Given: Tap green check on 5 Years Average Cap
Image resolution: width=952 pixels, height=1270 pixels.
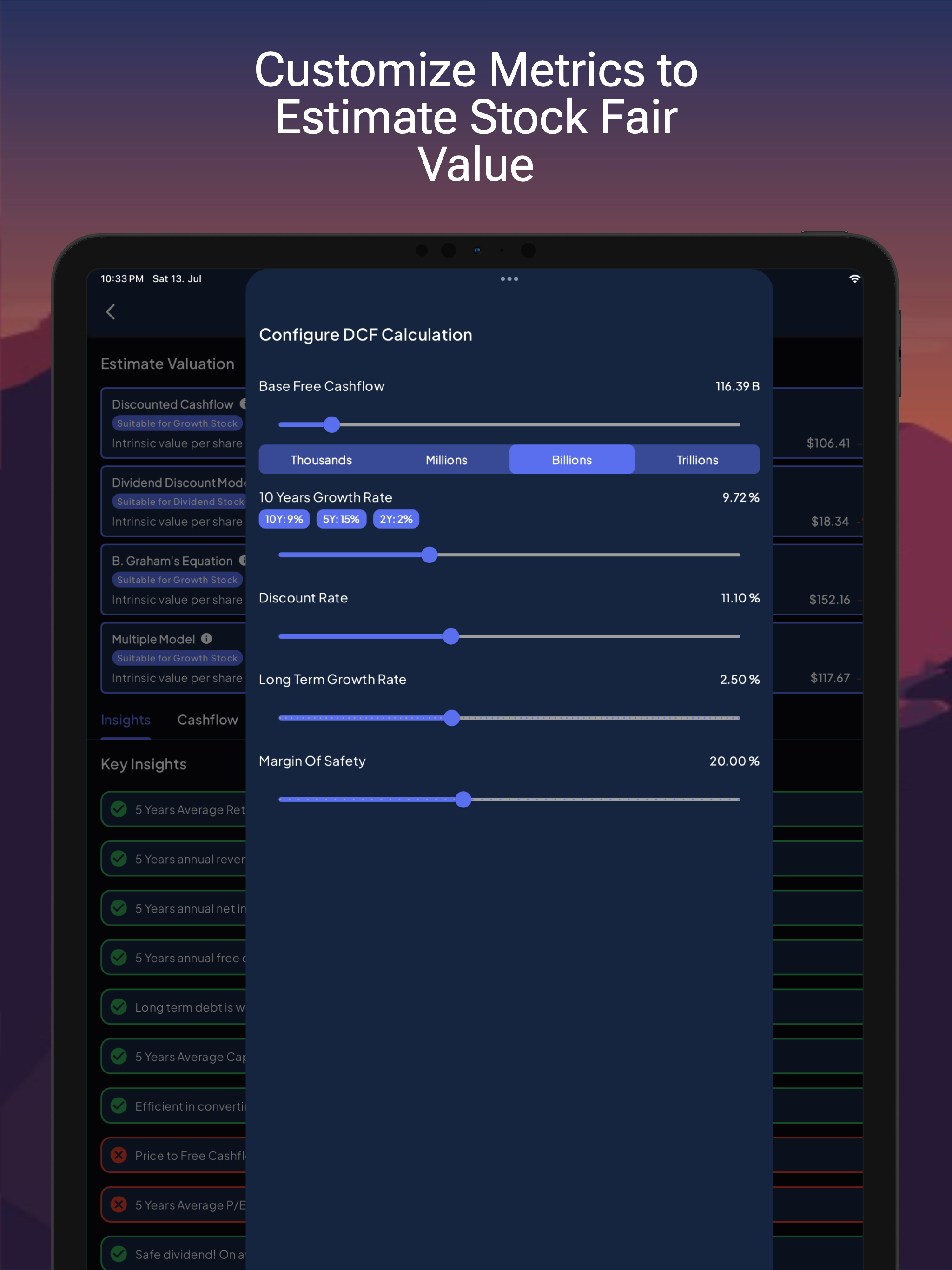Looking at the screenshot, I should coord(119,1056).
